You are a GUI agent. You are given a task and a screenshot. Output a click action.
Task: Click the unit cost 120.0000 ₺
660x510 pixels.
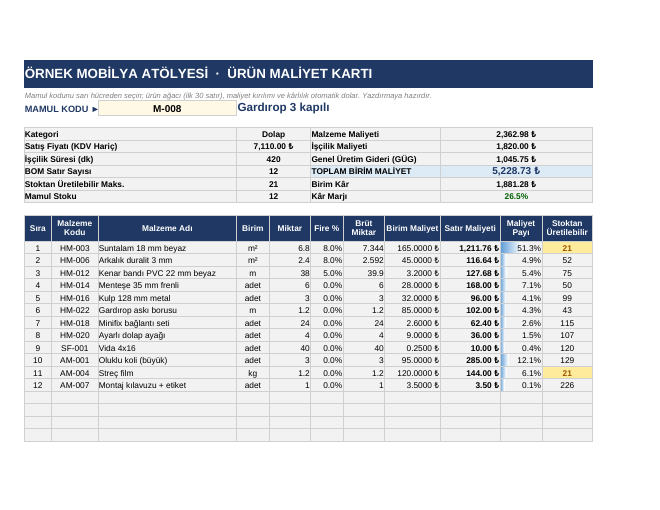[412, 373]
